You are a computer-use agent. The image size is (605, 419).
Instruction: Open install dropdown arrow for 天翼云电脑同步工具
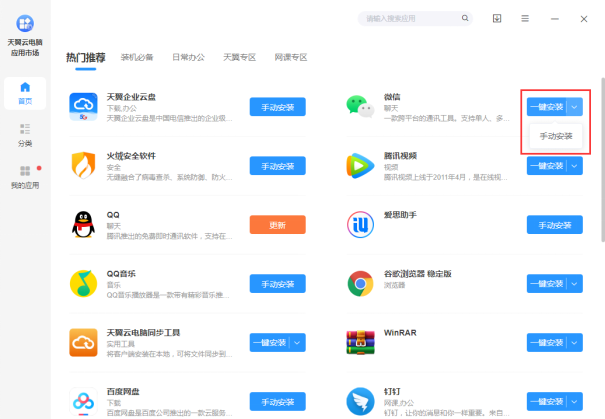point(298,344)
